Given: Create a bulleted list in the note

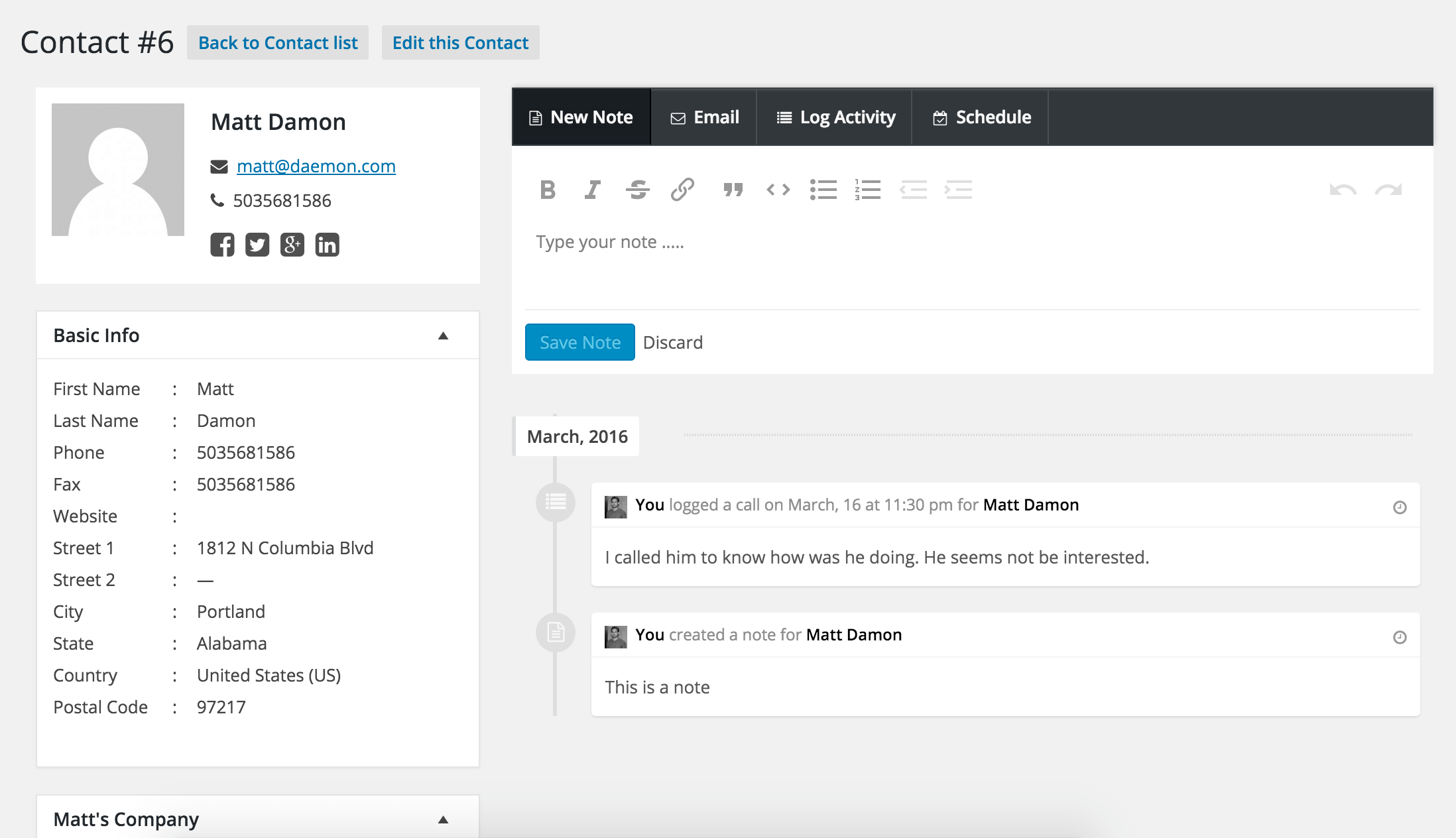Looking at the screenshot, I should point(823,190).
